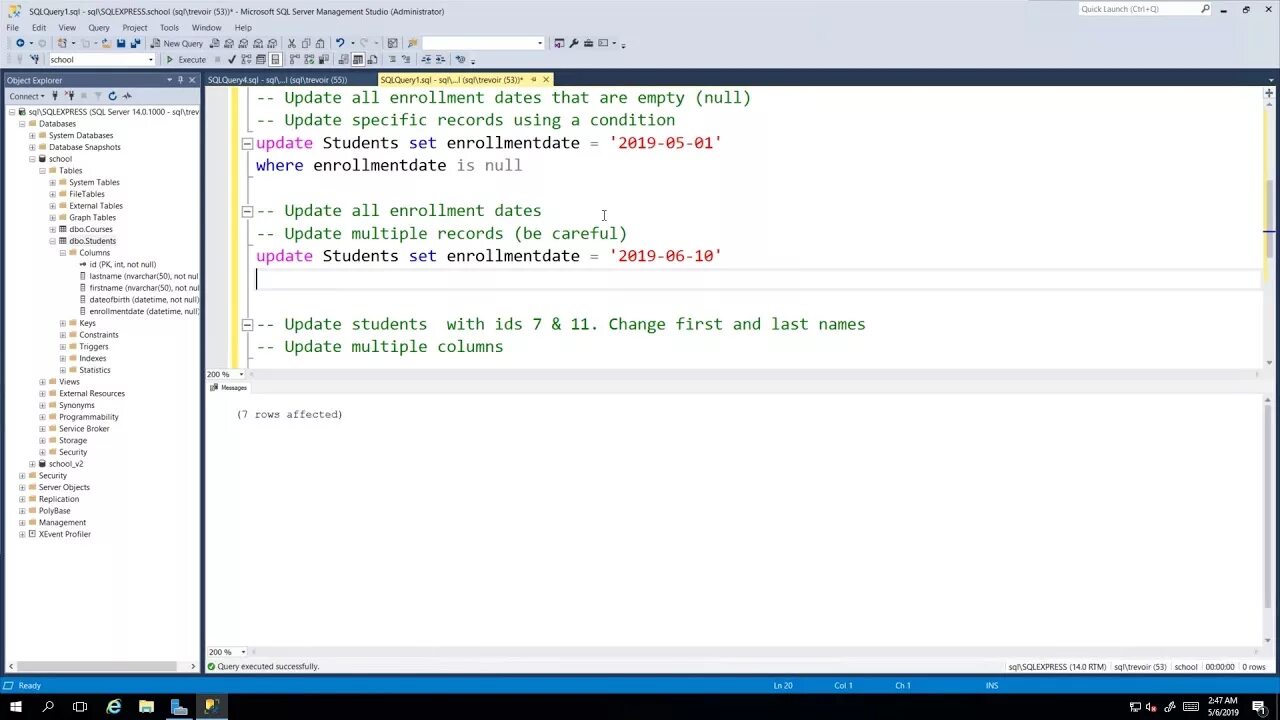
Task: Refresh Object Explorer using the refresh icon
Action: pyautogui.click(x=112, y=96)
